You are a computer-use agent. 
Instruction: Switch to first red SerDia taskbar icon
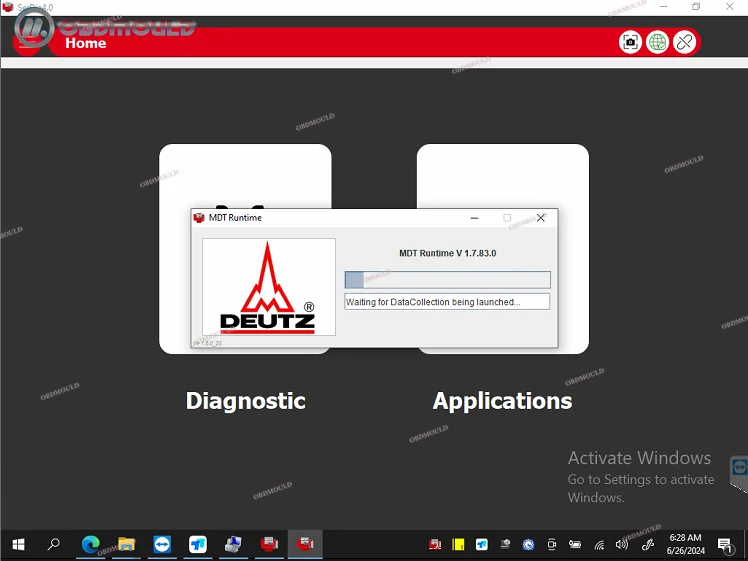coord(269,544)
